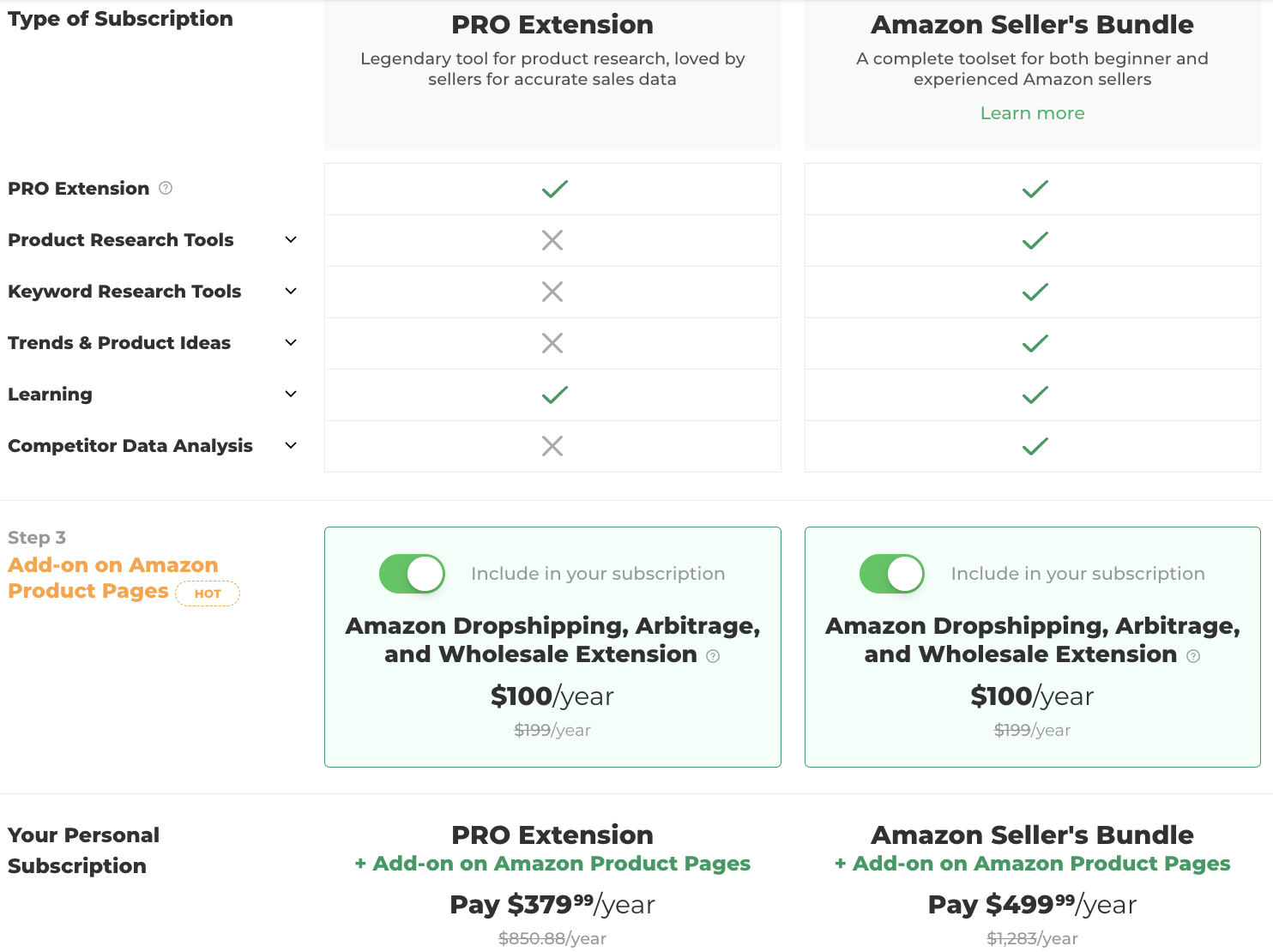The width and height of the screenshot is (1273, 952).
Task: Click info icon beside PRO column Wholesale Extension
Action: pyautogui.click(x=713, y=656)
